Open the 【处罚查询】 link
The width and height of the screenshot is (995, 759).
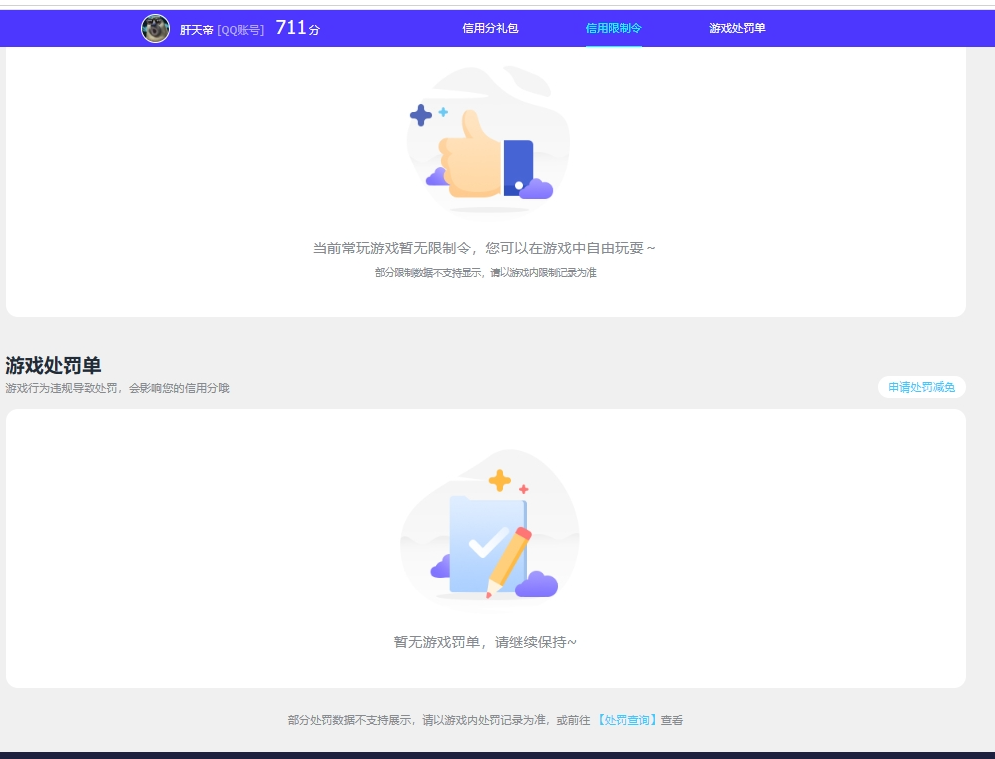(x=627, y=720)
